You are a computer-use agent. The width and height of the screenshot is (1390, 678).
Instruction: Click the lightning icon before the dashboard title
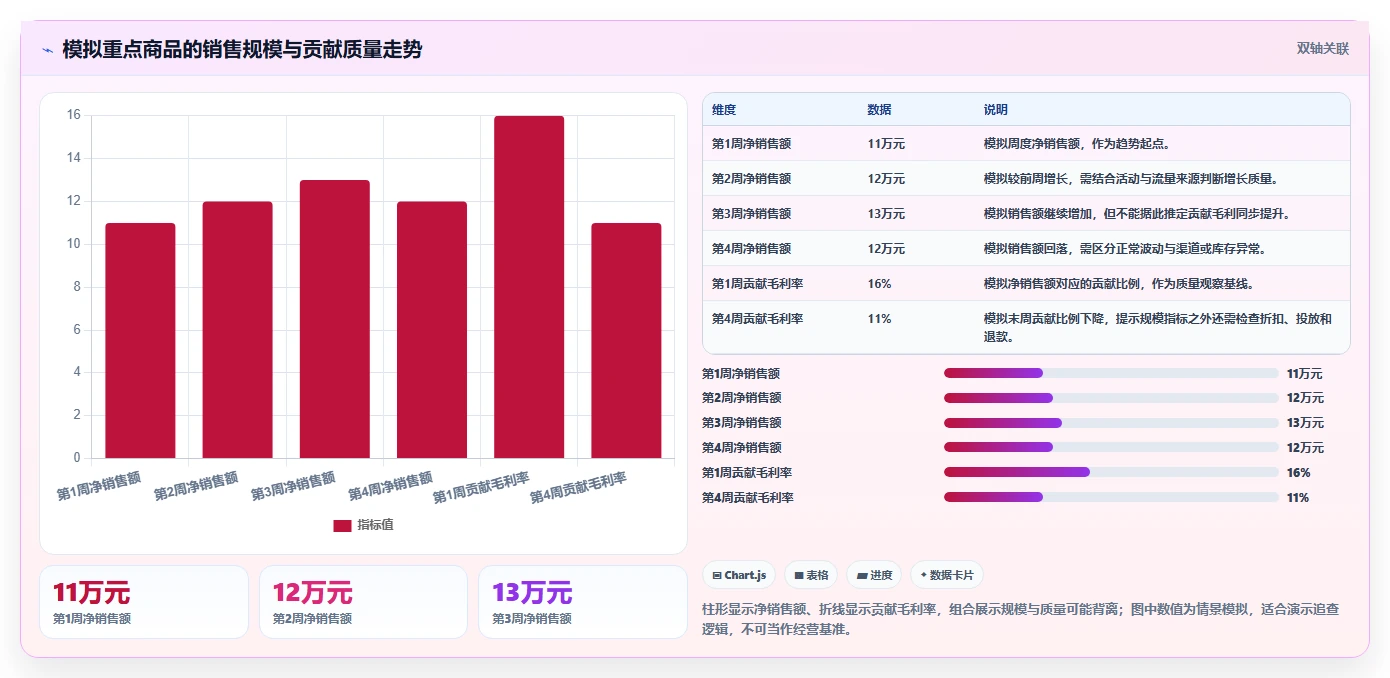pos(48,50)
